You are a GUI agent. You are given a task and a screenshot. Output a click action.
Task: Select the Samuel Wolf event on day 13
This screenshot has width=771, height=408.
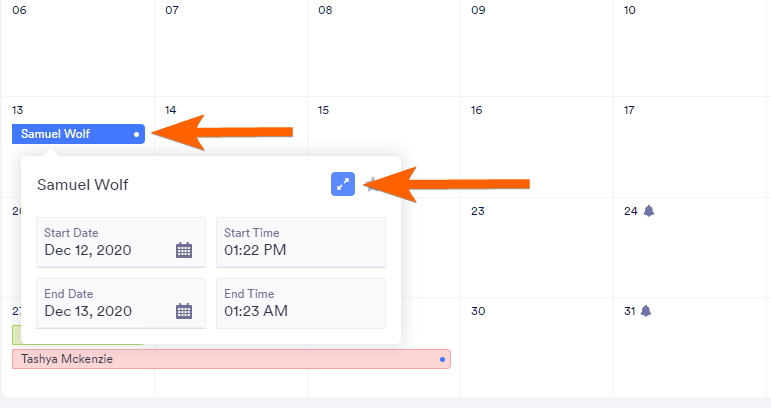(x=70, y=134)
